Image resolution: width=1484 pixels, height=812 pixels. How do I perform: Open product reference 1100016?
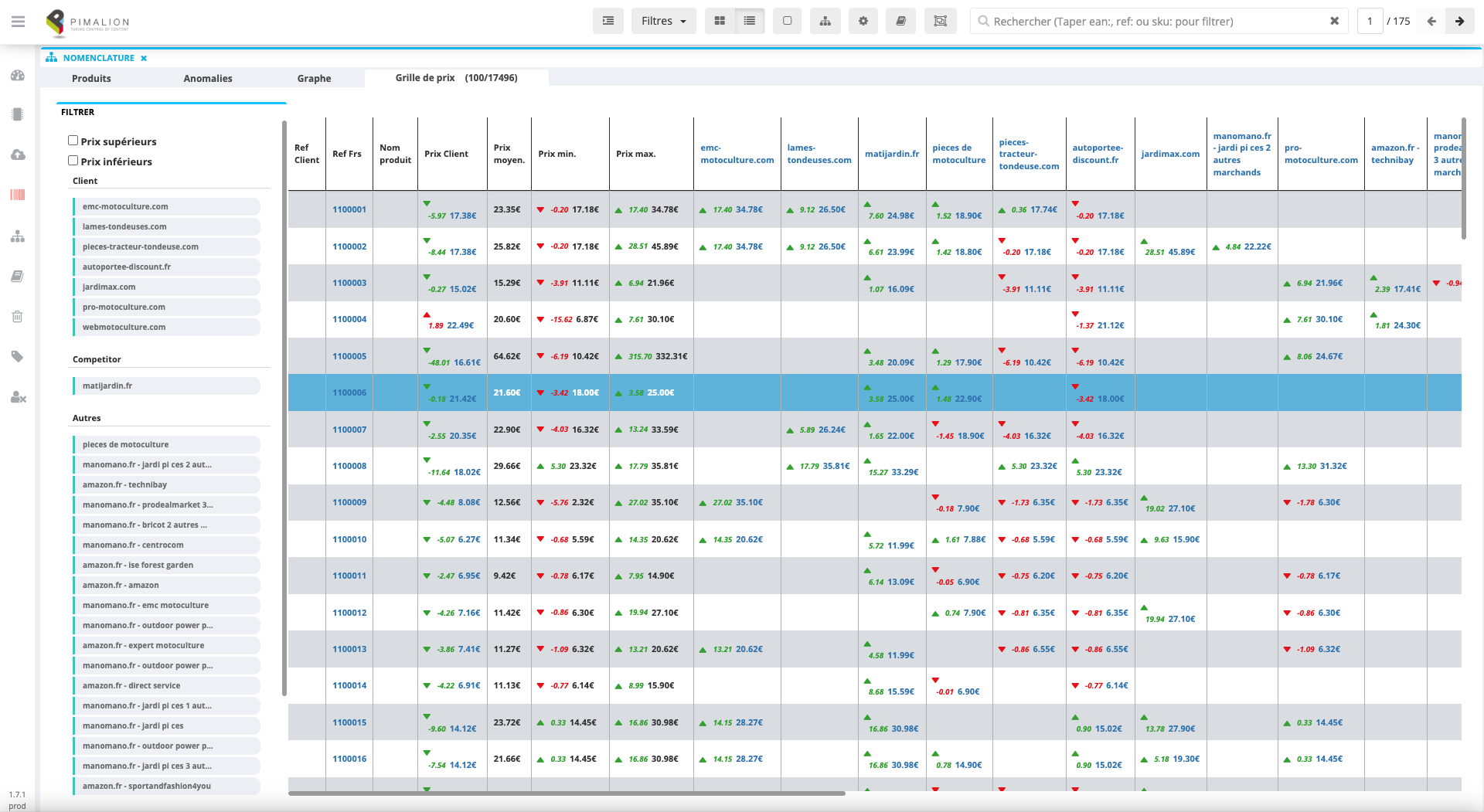[x=349, y=759]
